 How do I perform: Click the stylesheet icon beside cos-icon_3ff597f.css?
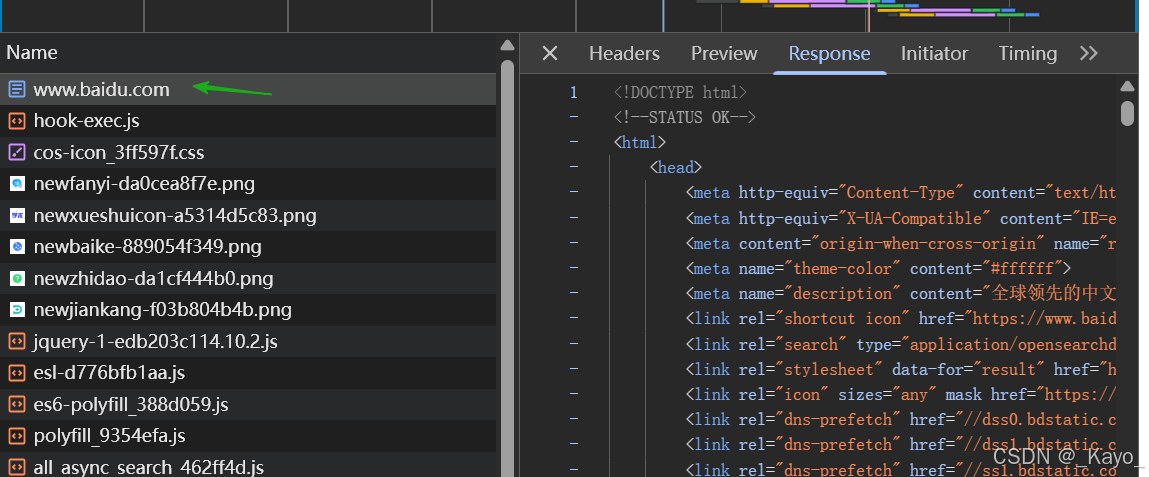pos(16,152)
